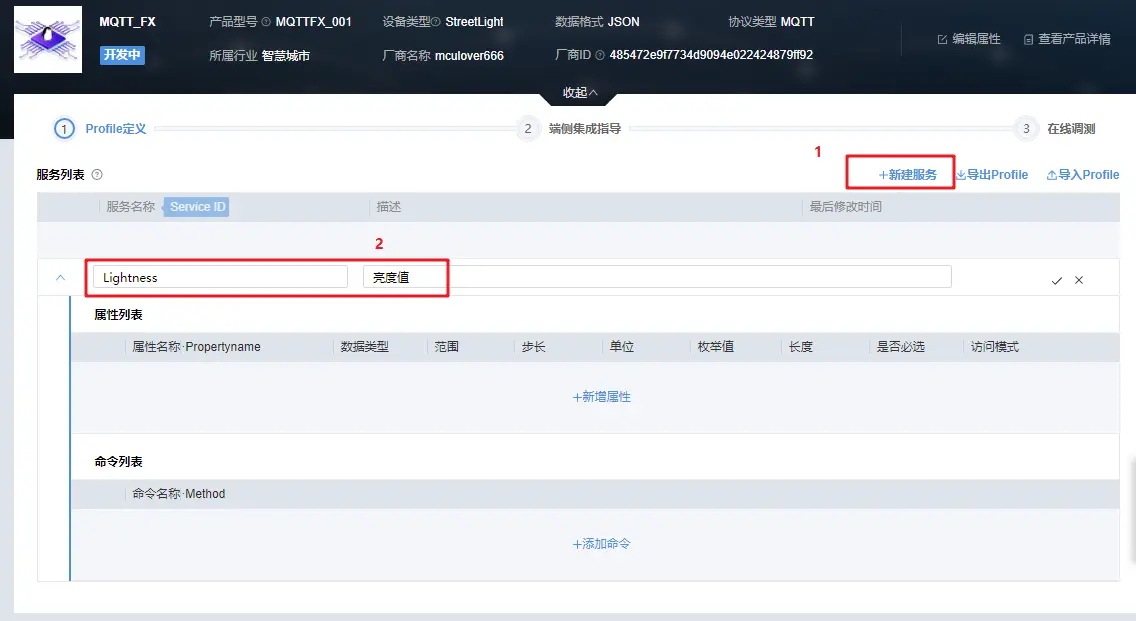Click the help icon beside 服务列表
This screenshot has width=1136, height=621.
pyautogui.click(x=97, y=175)
